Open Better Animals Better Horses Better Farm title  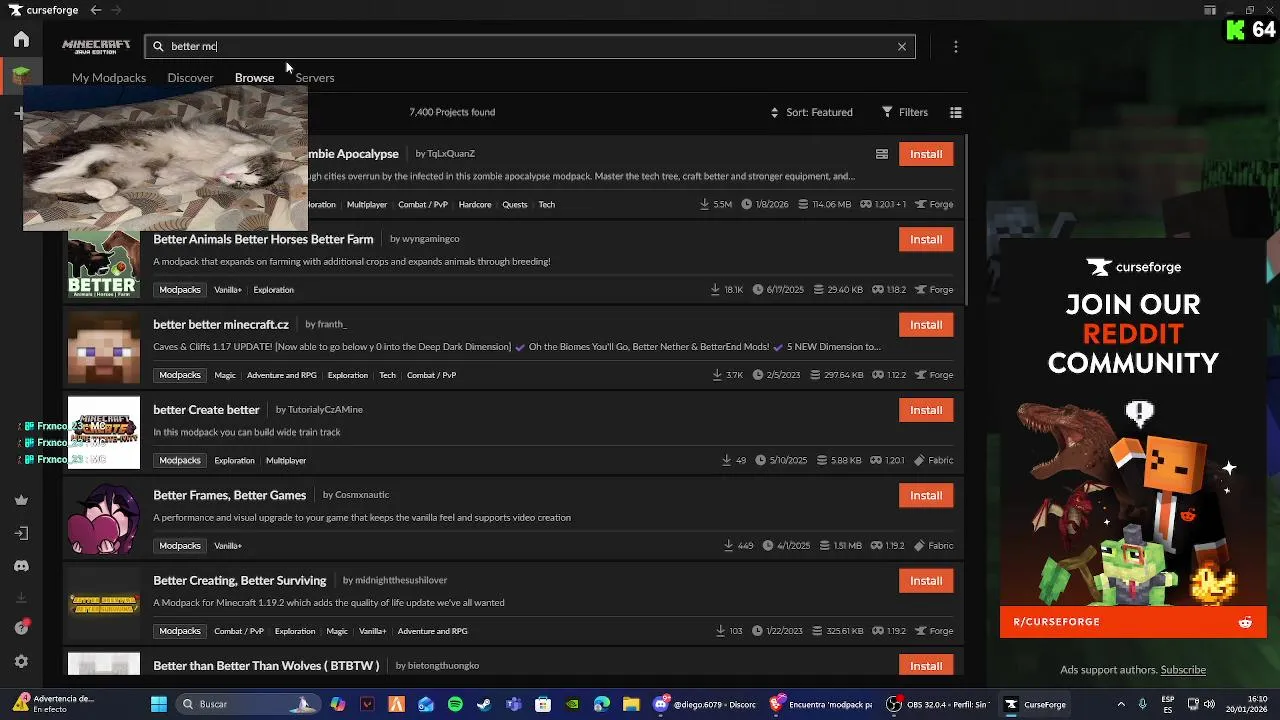pos(263,239)
